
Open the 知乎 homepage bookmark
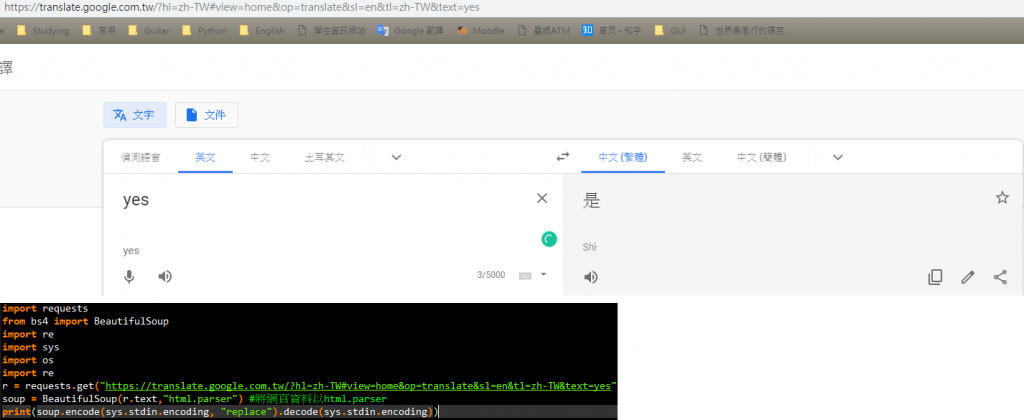click(612, 31)
